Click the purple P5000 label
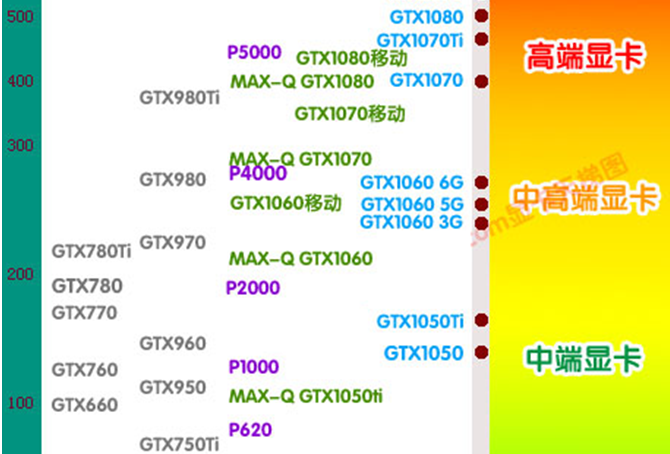Image resolution: width=670 pixels, height=454 pixels. point(254,52)
